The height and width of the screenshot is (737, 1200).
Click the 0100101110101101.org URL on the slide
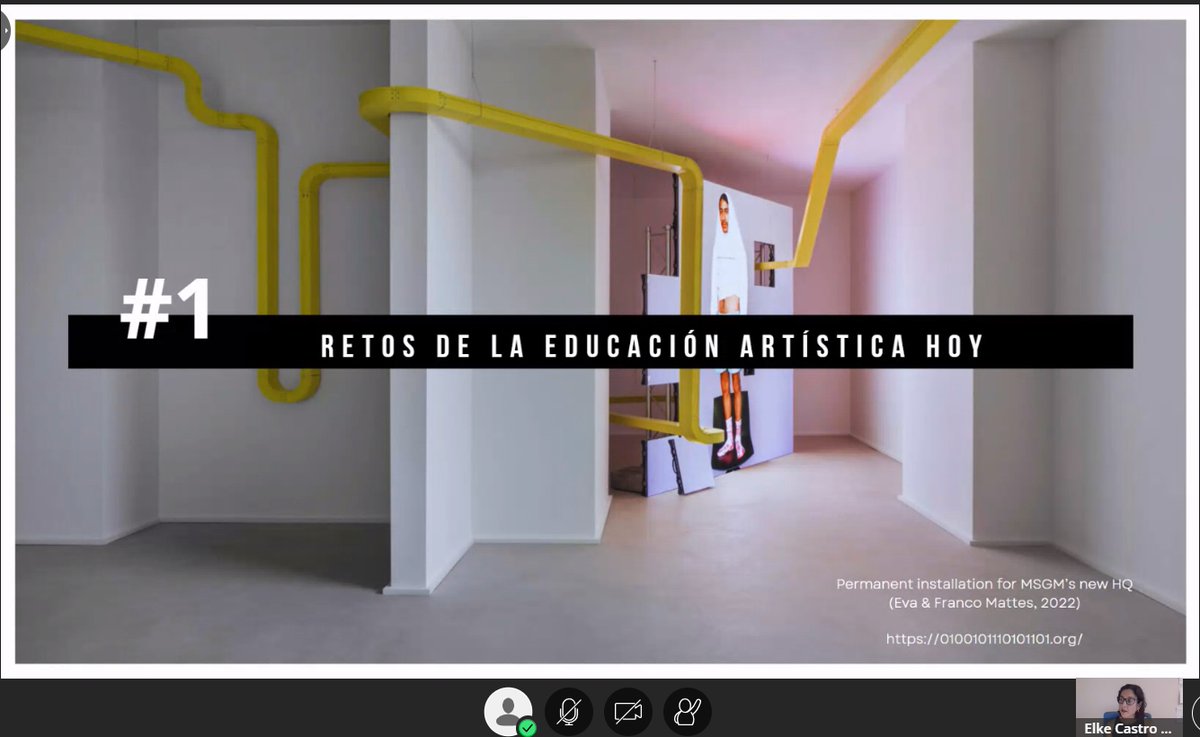point(984,638)
